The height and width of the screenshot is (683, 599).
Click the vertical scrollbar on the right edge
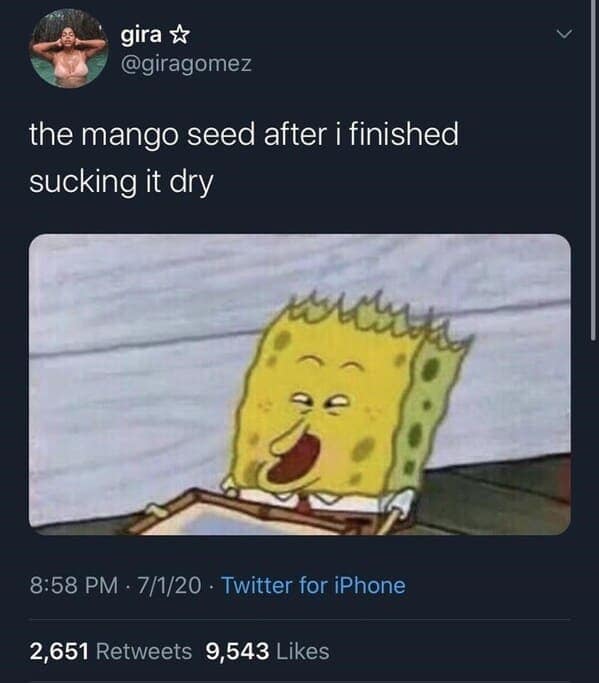pos(593,170)
